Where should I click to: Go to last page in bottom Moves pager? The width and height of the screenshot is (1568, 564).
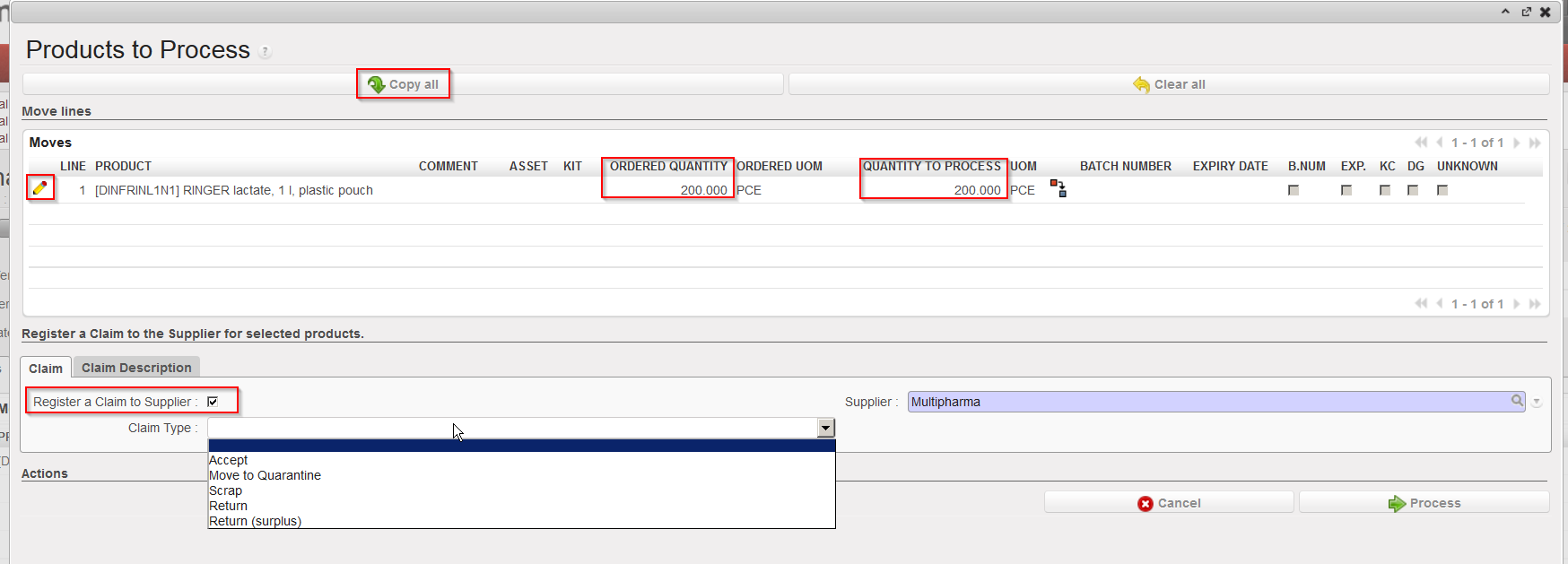click(x=1535, y=304)
